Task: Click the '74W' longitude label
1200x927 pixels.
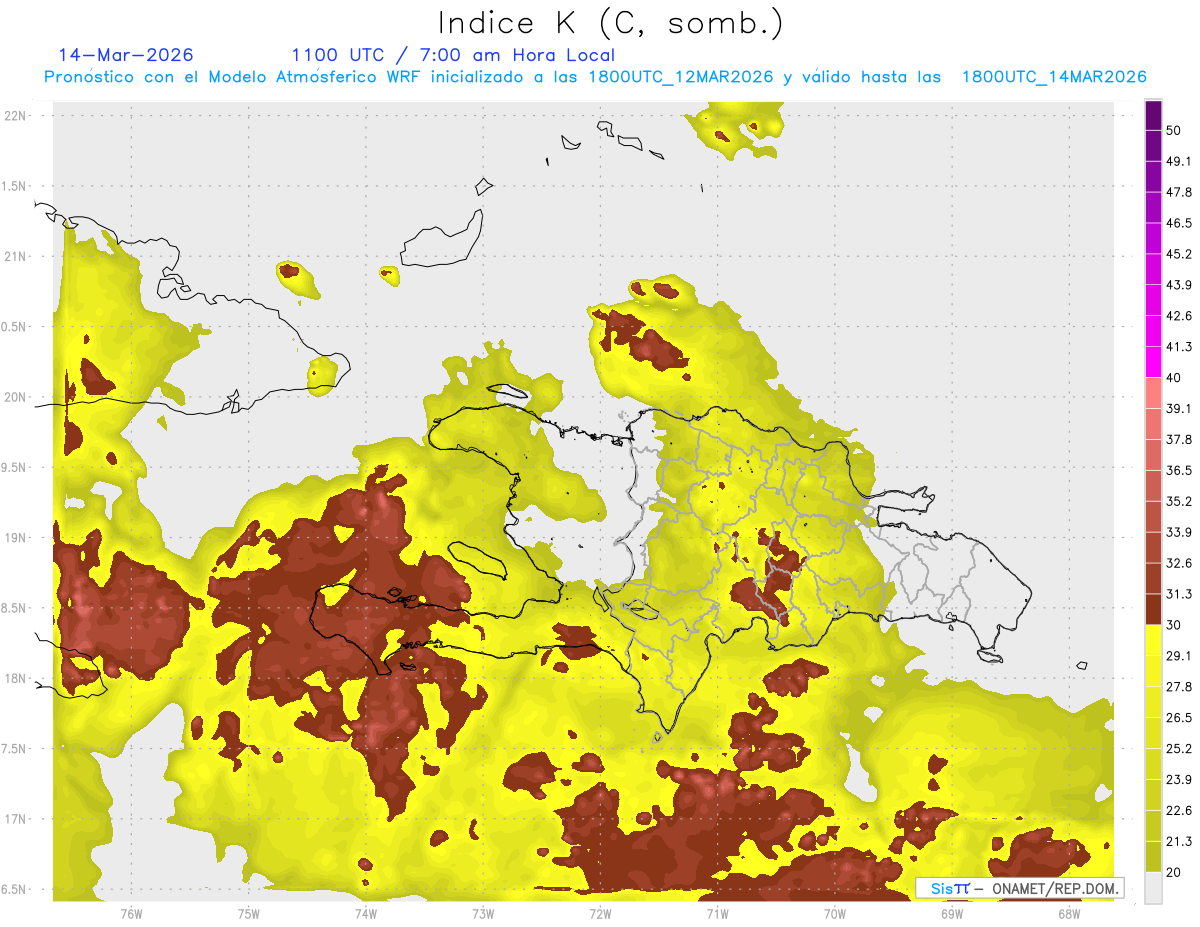Action: click(366, 914)
